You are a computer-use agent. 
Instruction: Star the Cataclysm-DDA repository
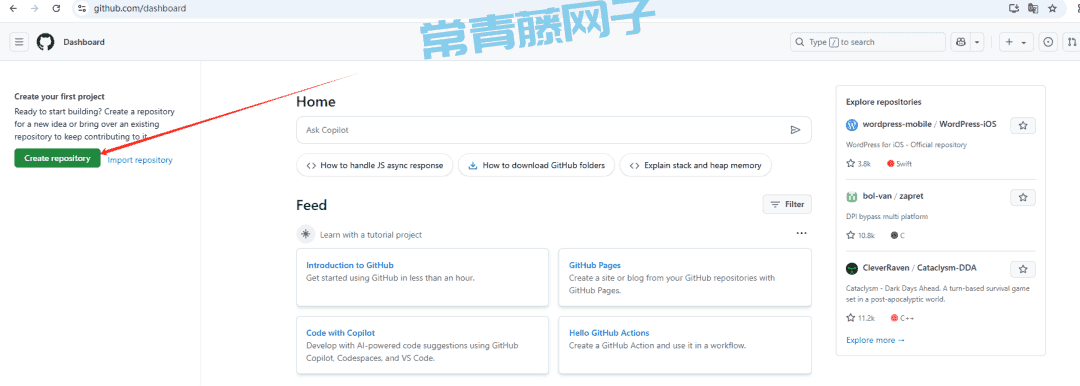1023,269
